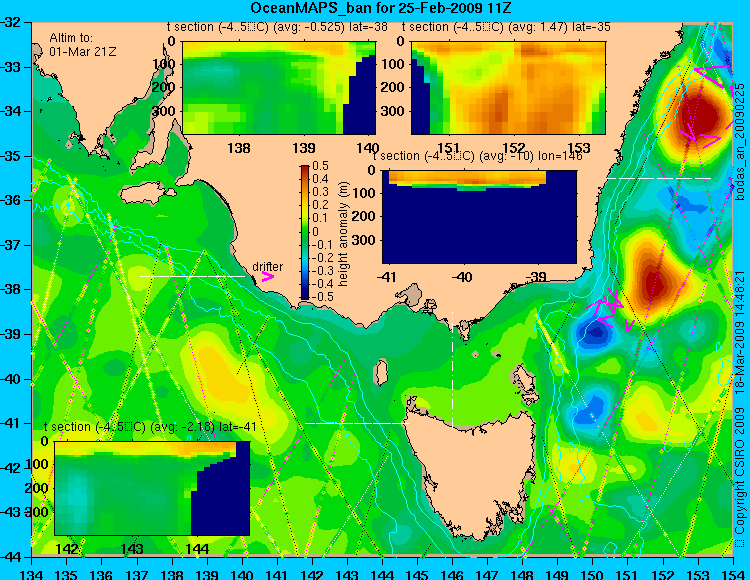Screen dimensions: 750x580
Task: Open the lat=-35 temperature section inset plot
Action: 508,88
